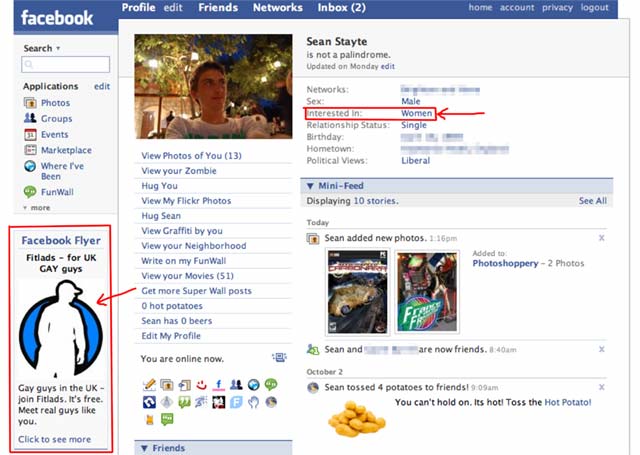Open the car game cover photo thumbnail
Image resolution: width=640 pixels, height=455 pixels.
pos(358,292)
